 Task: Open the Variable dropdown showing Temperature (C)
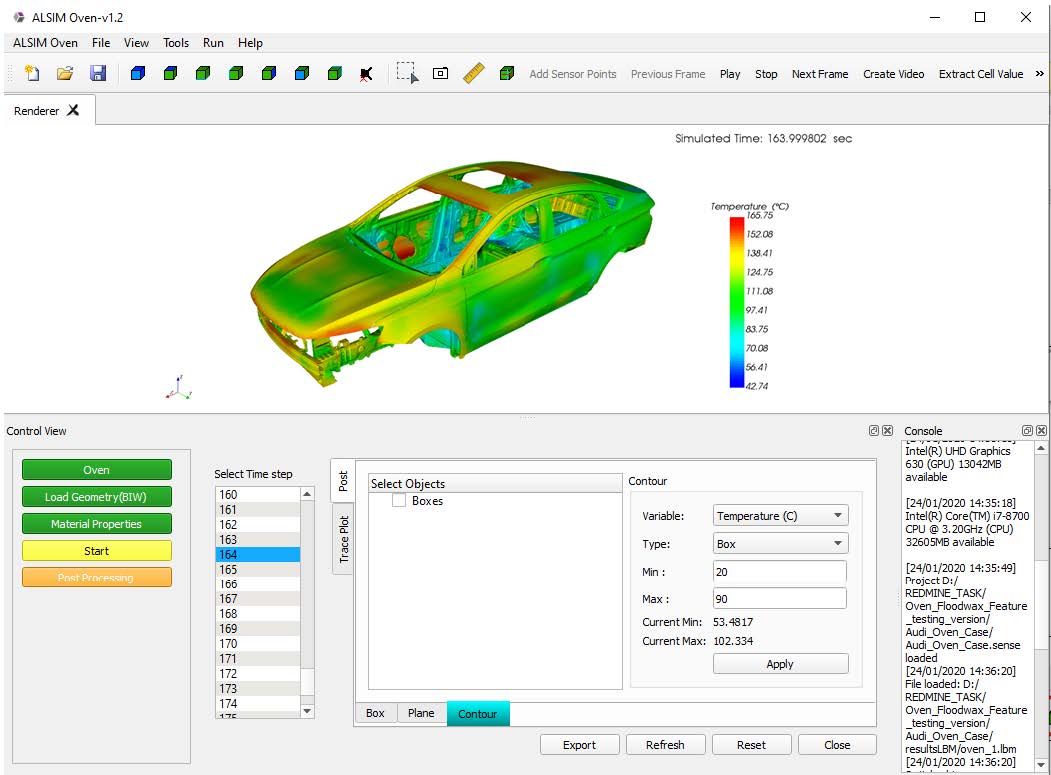779,515
